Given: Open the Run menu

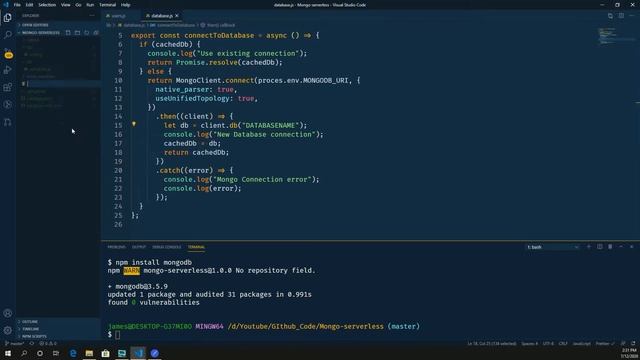Looking at the screenshot, I should pyautogui.click(x=90, y=5).
